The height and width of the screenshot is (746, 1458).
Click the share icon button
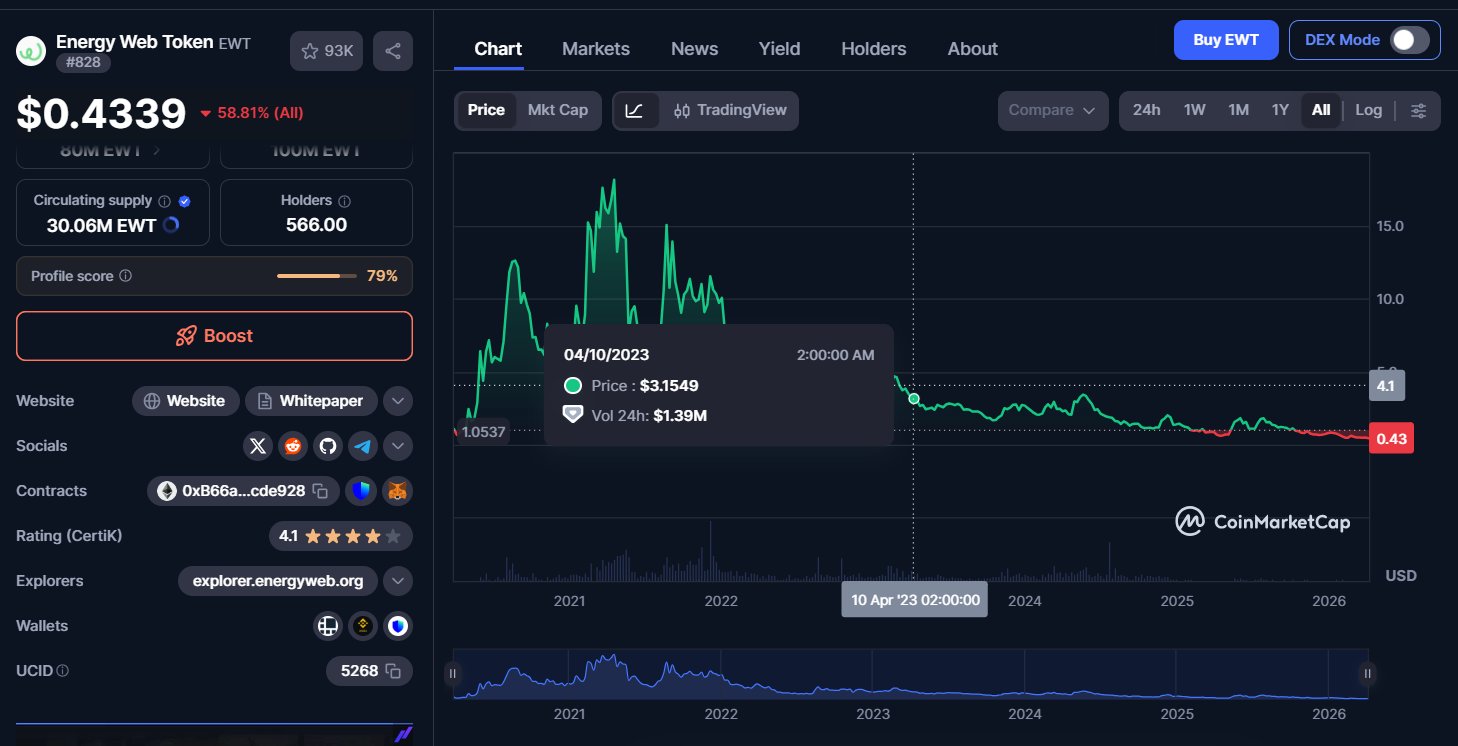(393, 51)
